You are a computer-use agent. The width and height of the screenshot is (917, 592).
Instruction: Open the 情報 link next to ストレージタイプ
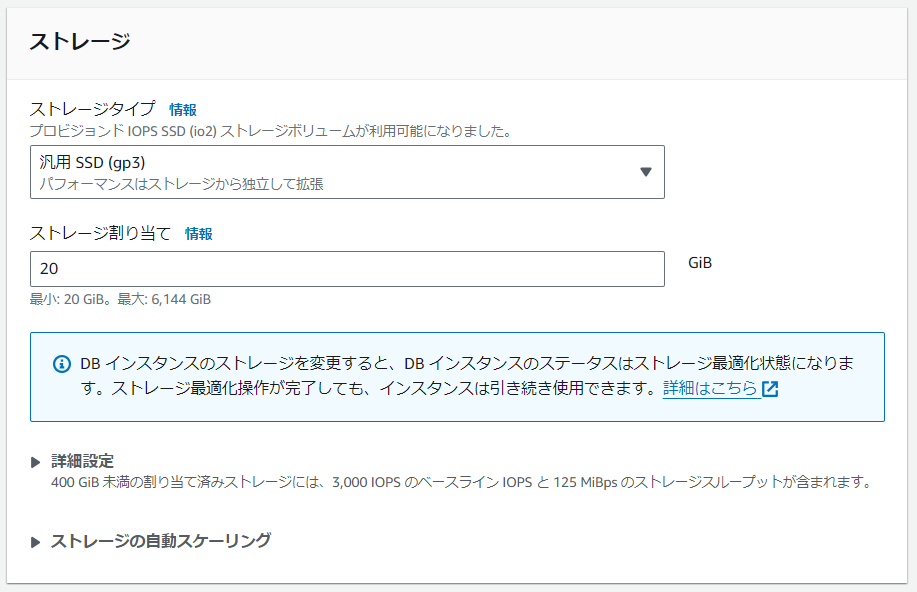tap(183, 109)
